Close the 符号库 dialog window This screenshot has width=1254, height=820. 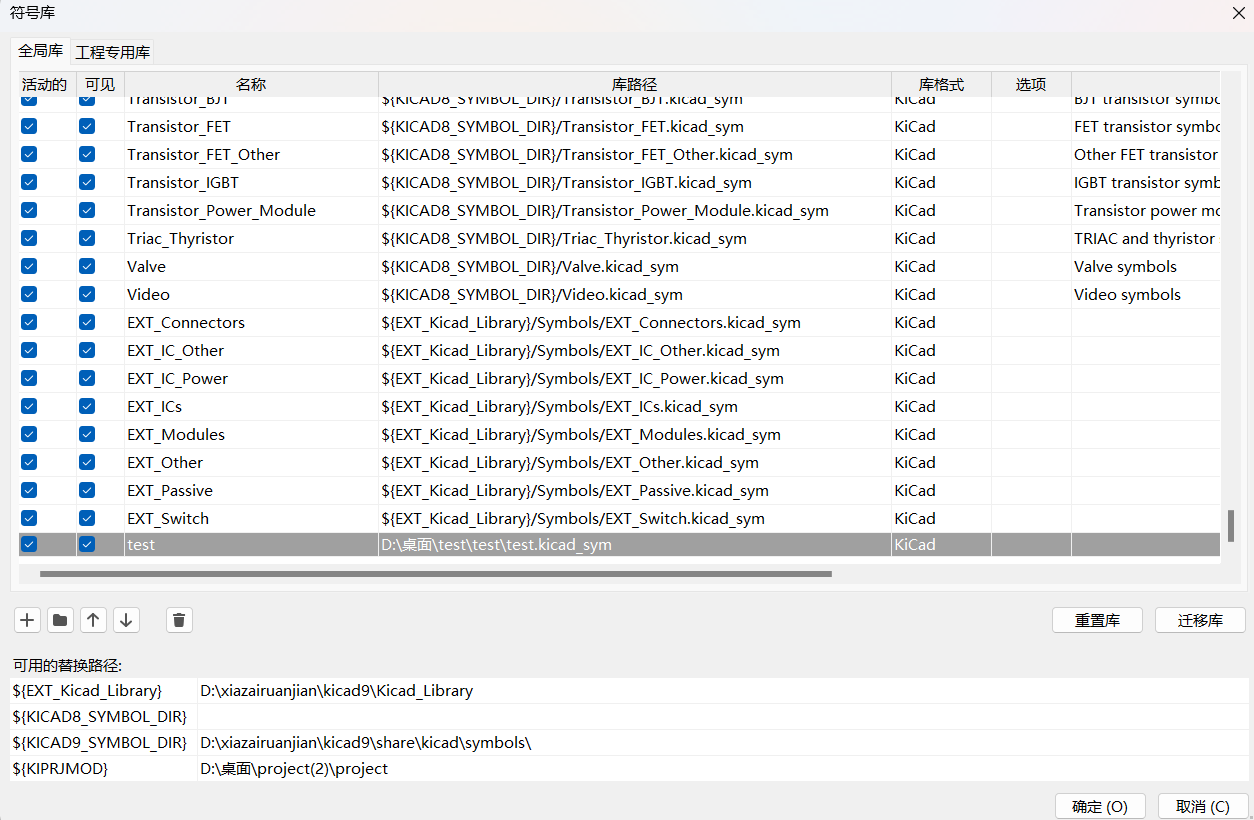1237,13
